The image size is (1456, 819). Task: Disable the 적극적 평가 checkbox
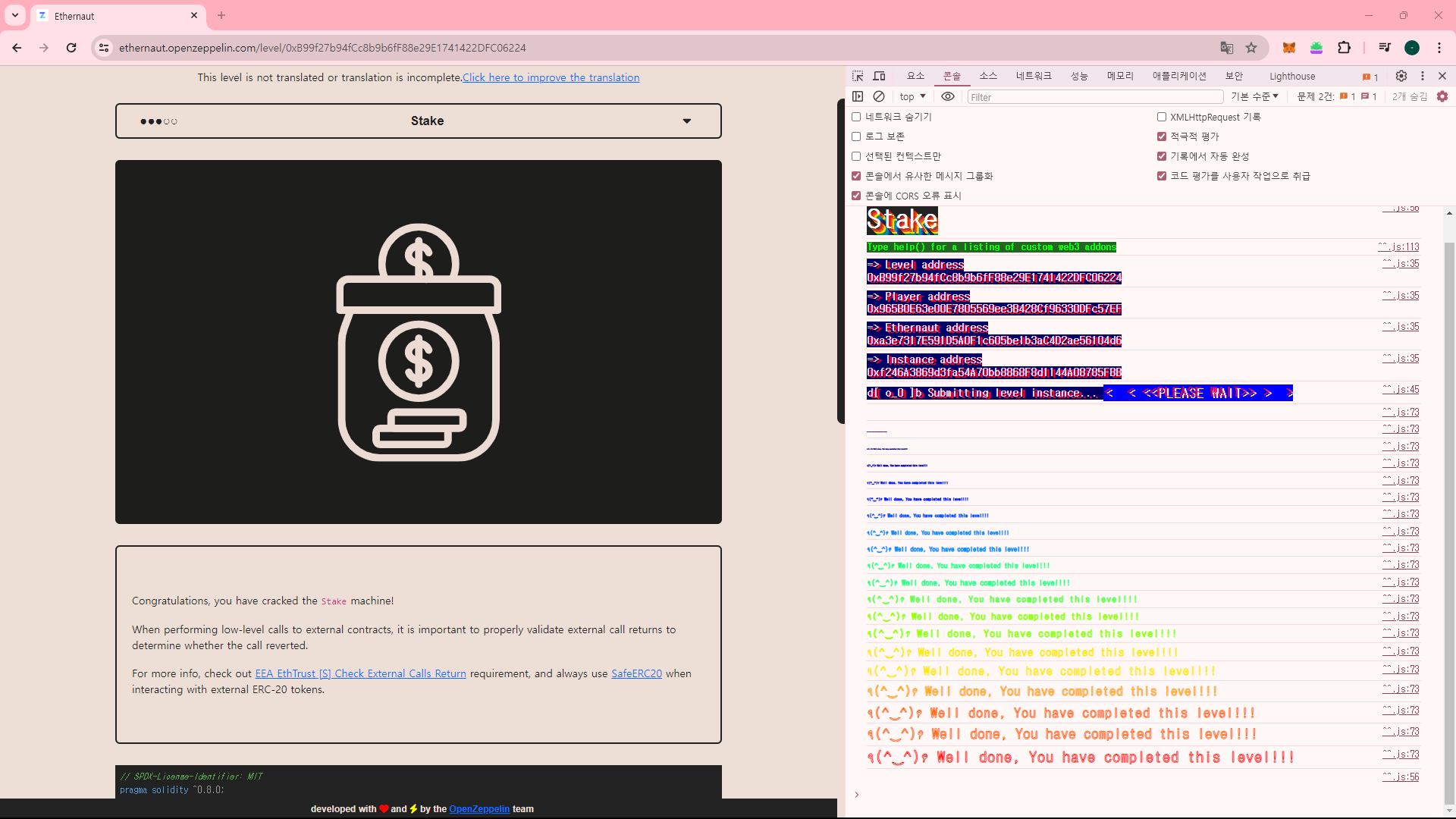pyautogui.click(x=1162, y=136)
